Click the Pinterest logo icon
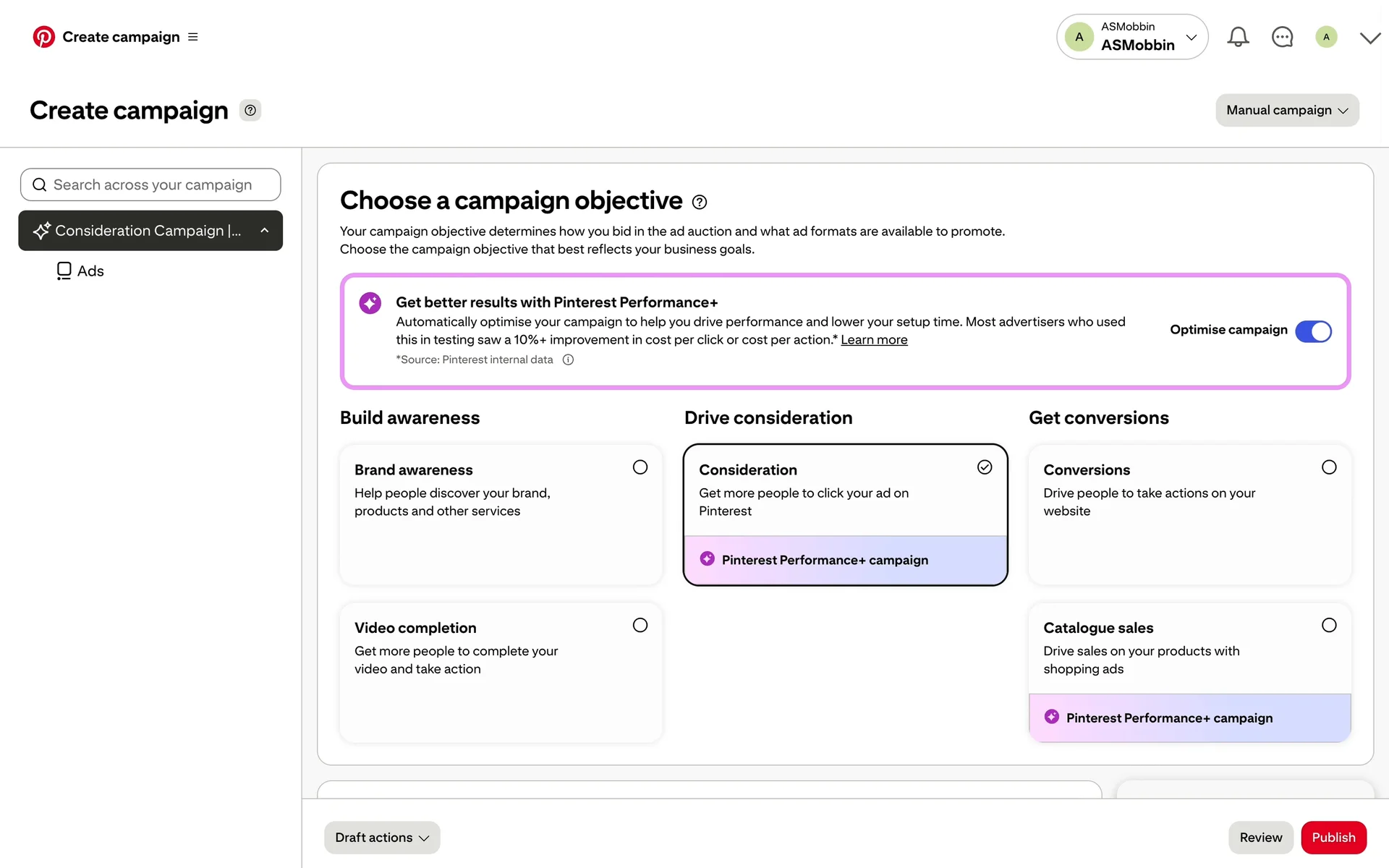This screenshot has width=1389, height=868. pyautogui.click(x=43, y=37)
